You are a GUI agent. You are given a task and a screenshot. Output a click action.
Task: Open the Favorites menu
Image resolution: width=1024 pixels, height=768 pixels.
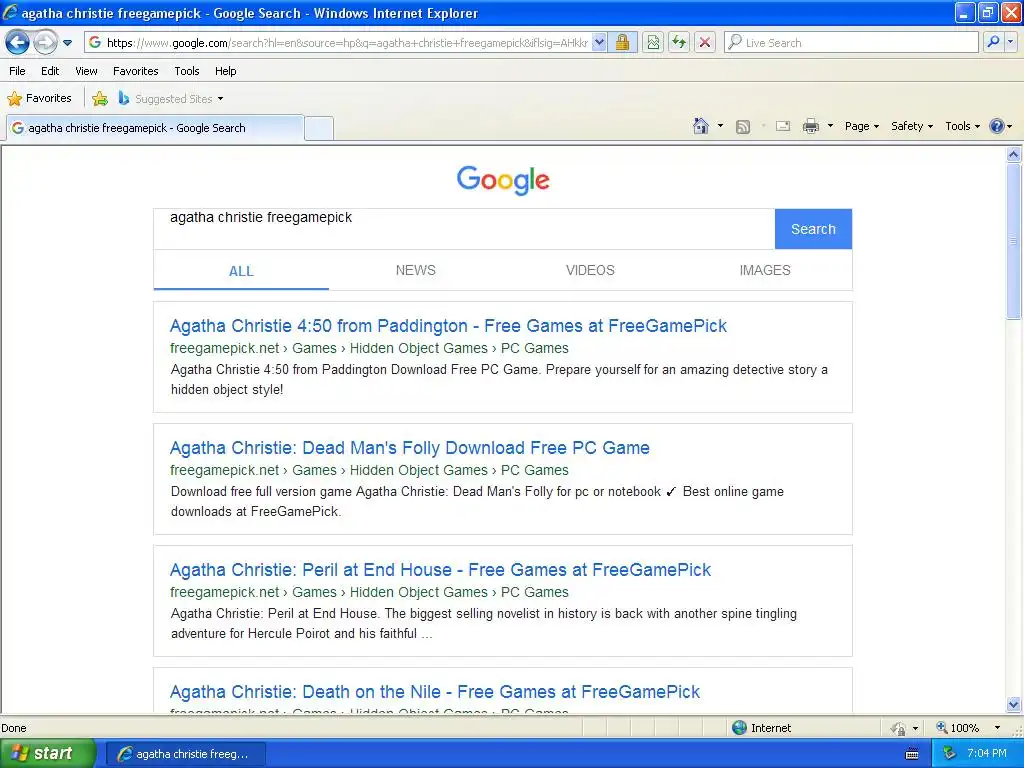[135, 71]
